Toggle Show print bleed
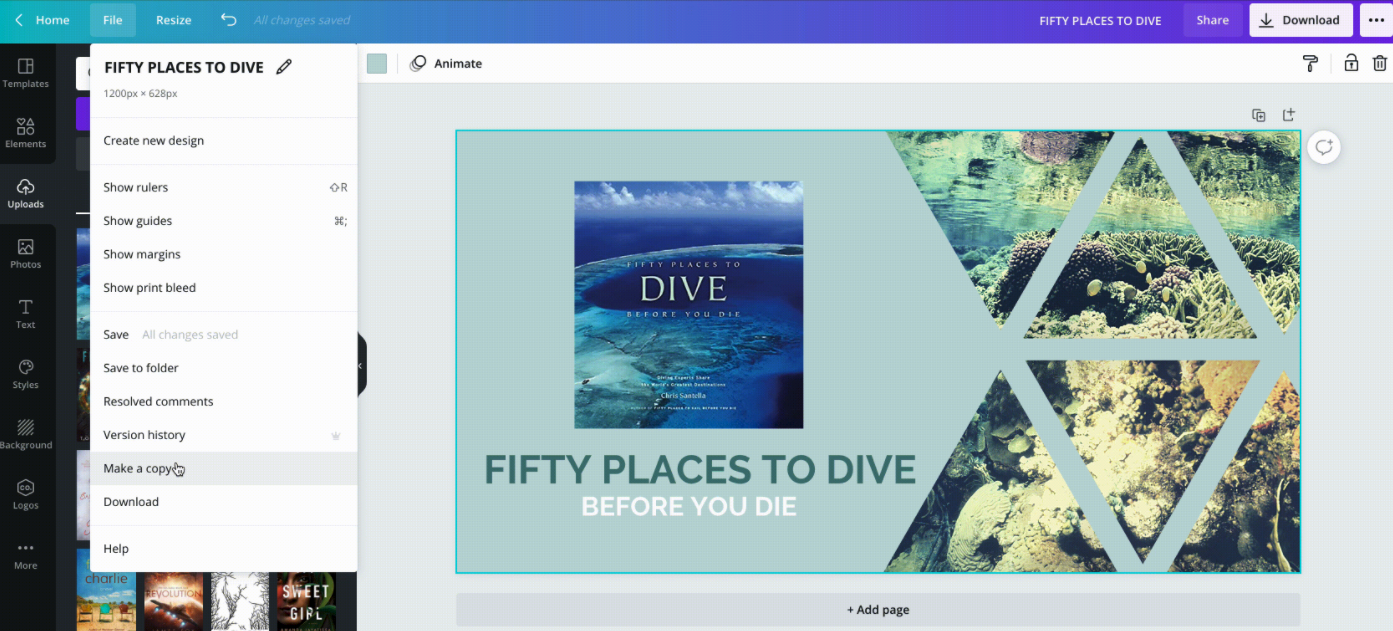Image resolution: width=1393 pixels, height=631 pixels. coord(224,288)
